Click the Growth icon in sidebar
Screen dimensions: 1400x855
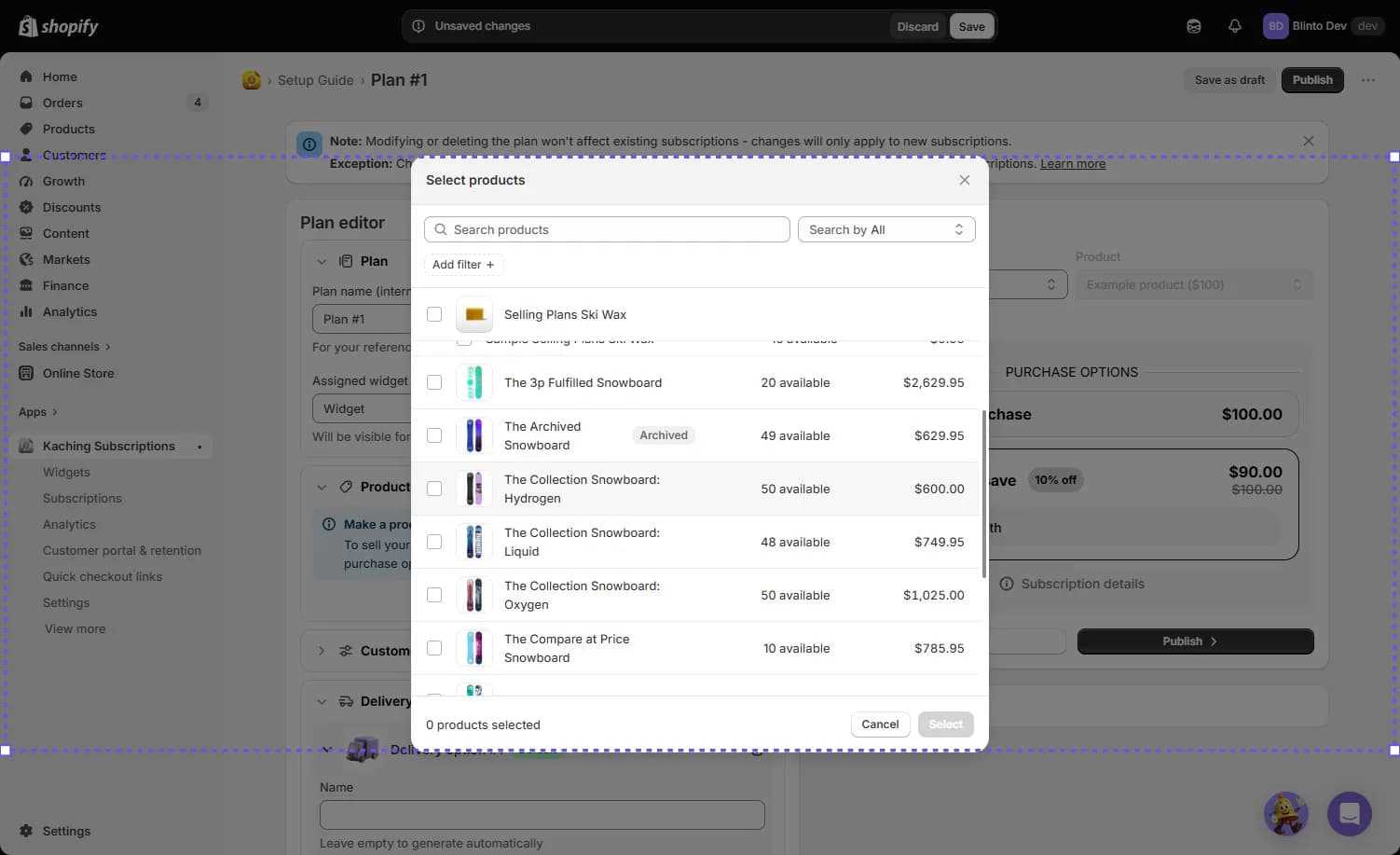click(x=26, y=181)
